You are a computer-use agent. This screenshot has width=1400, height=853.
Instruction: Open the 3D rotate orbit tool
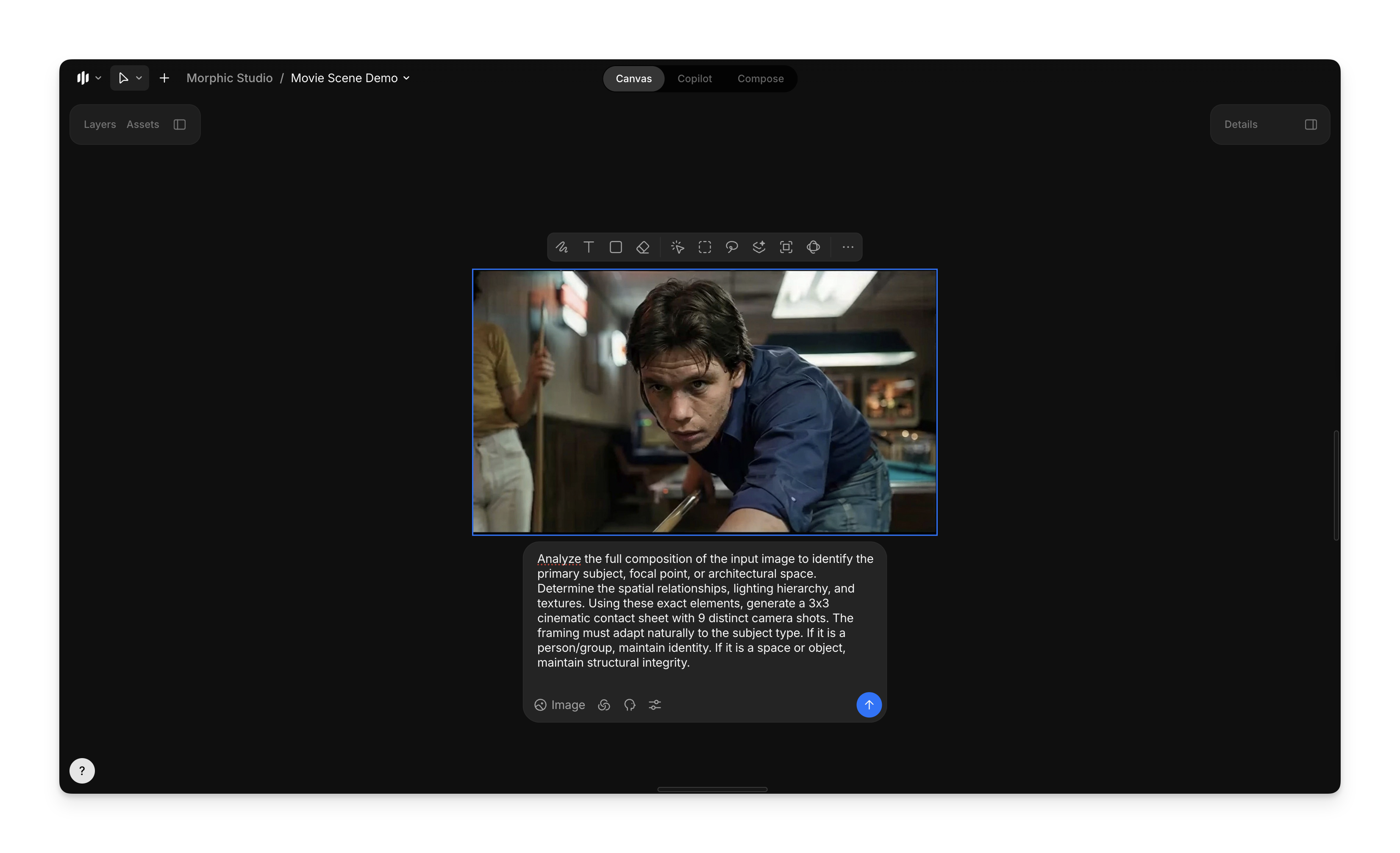click(813, 247)
